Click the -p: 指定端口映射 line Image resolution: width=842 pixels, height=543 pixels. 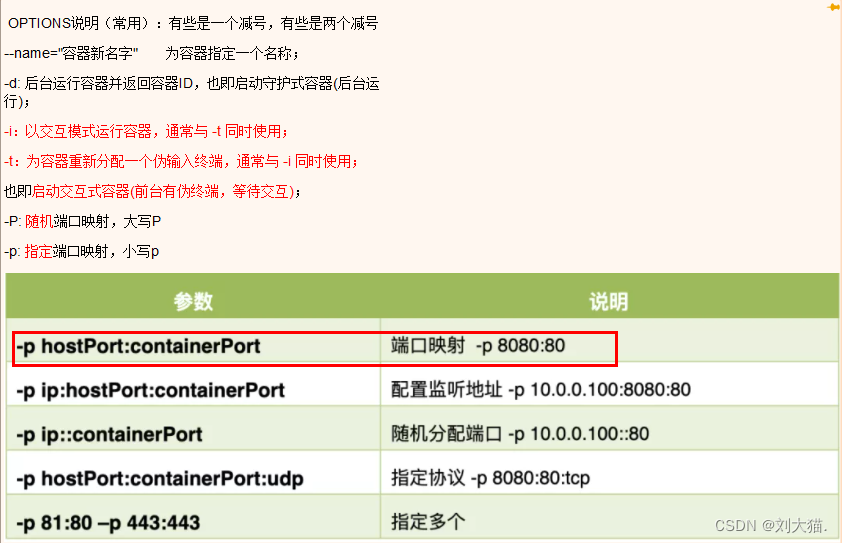click(82, 250)
